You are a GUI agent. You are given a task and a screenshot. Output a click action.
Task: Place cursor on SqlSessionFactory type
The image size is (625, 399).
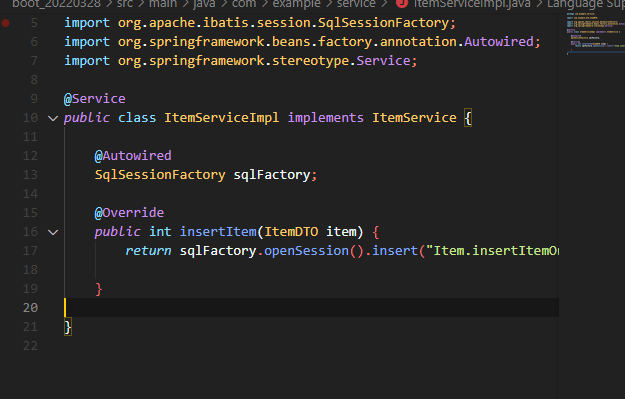click(x=160, y=175)
